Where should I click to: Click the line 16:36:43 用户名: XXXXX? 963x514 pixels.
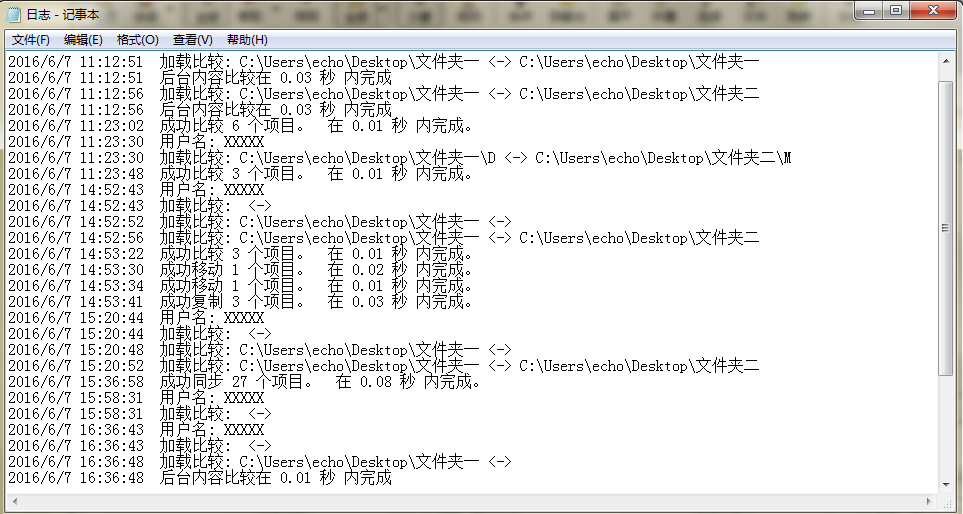[136, 429]
